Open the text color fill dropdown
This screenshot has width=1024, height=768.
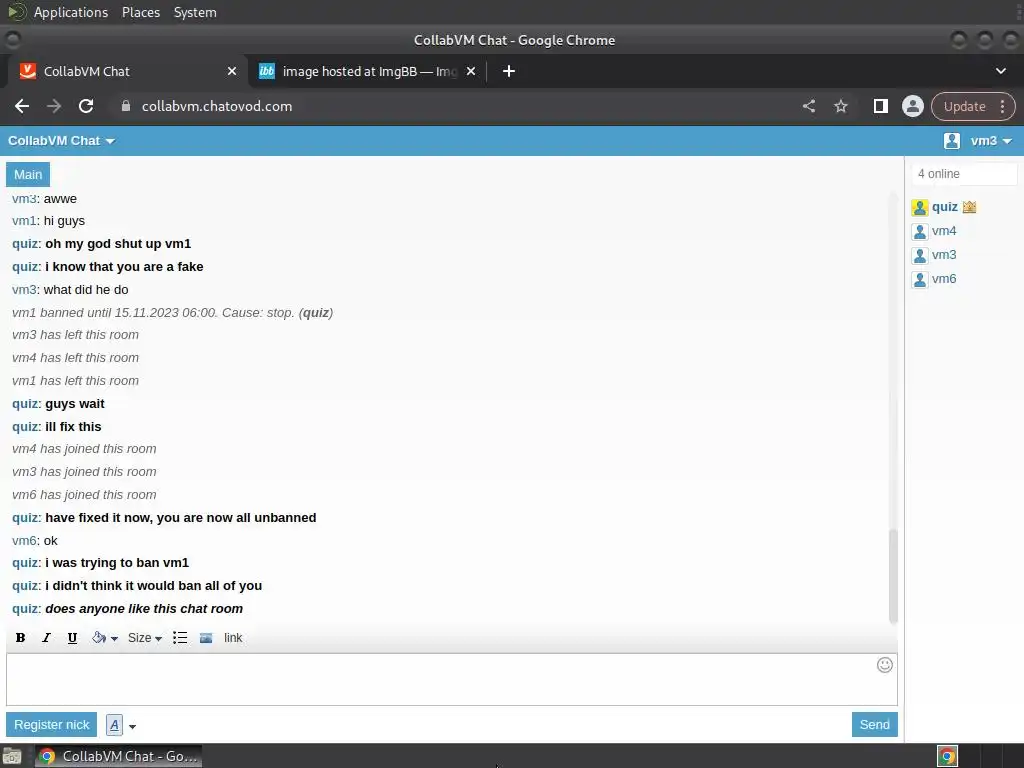tap(104, 638)
